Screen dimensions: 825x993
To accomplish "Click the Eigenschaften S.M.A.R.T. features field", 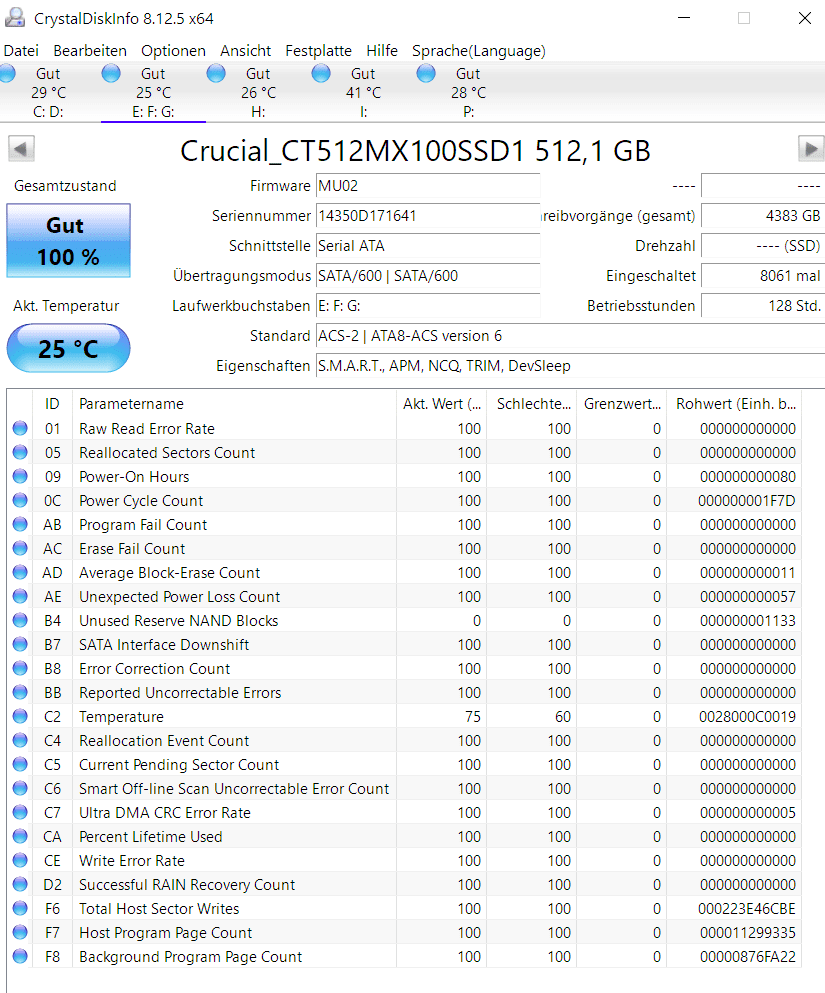I will [x=570, y=366].
